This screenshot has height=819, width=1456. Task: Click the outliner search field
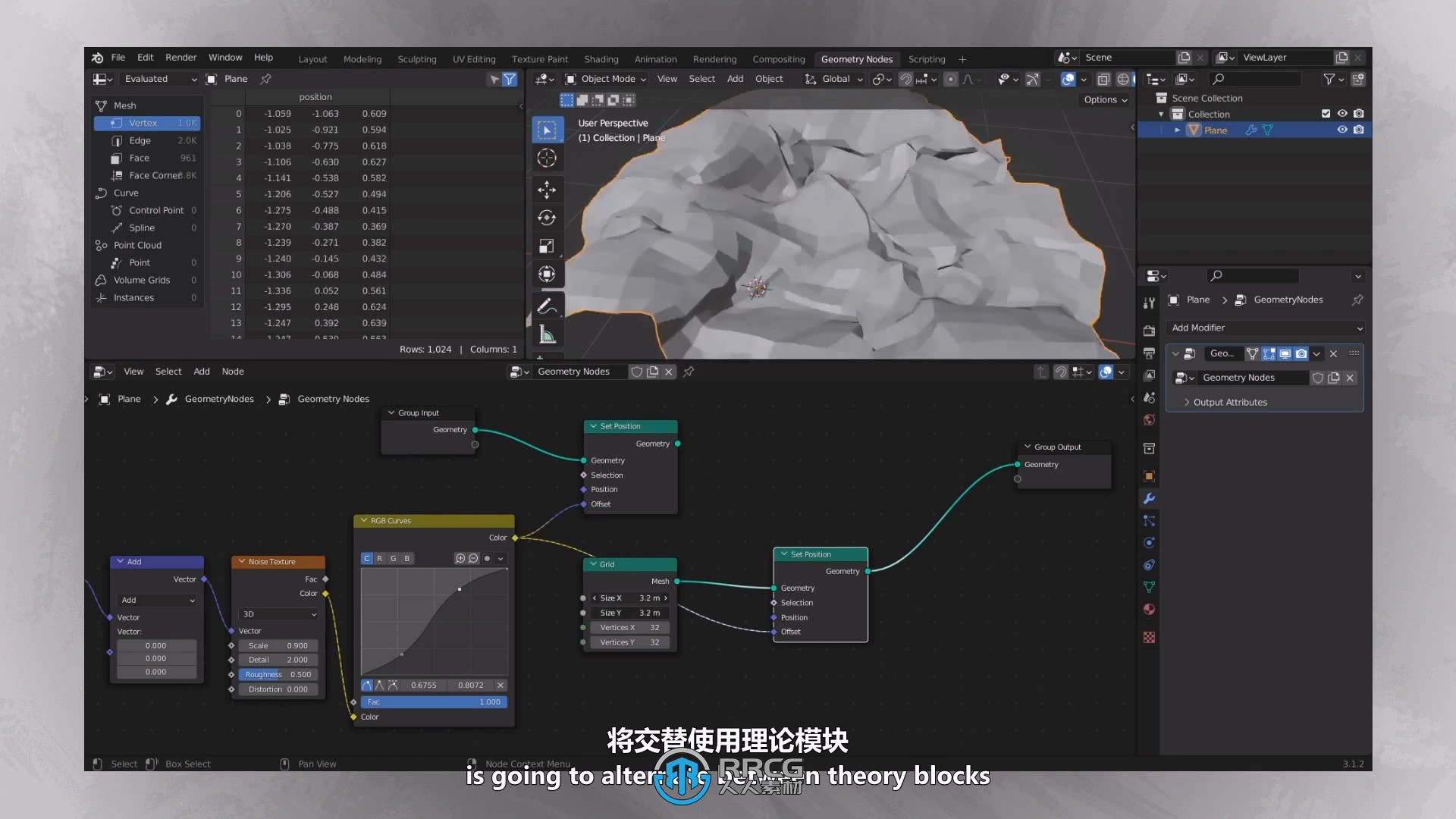[x=1257, y=79]
